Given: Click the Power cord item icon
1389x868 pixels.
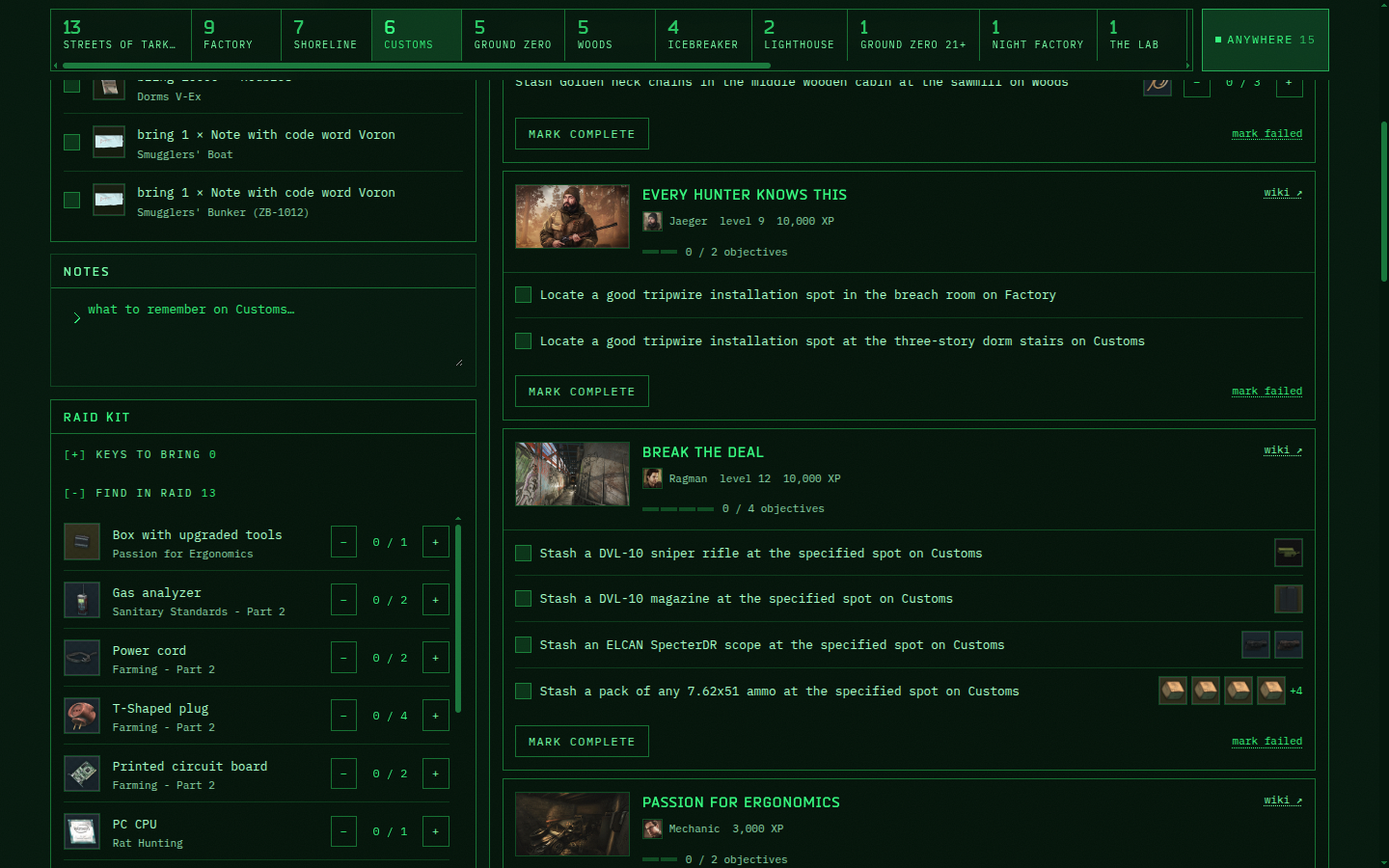Looking at the screenshot, I should pyautogui.click(x=82, y=658).
